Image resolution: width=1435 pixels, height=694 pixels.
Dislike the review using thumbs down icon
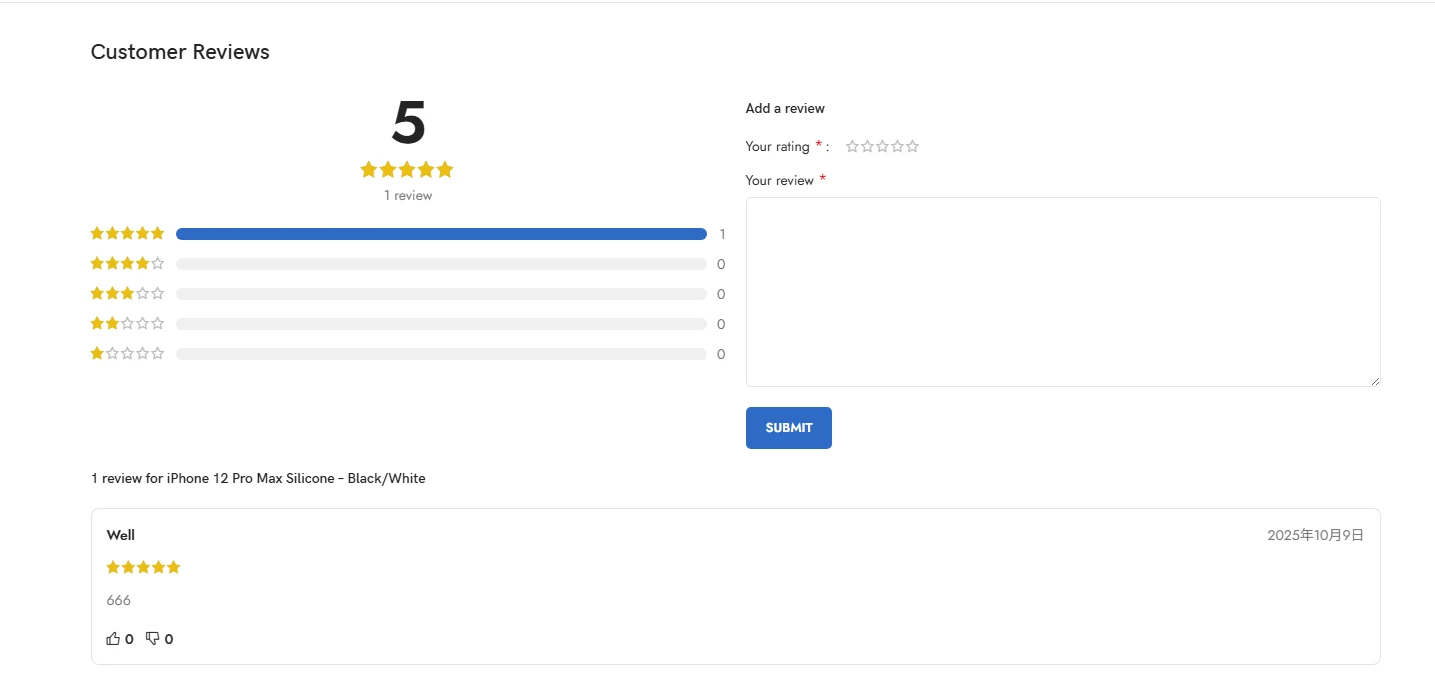pyautogui.click(x=152, y=639)
